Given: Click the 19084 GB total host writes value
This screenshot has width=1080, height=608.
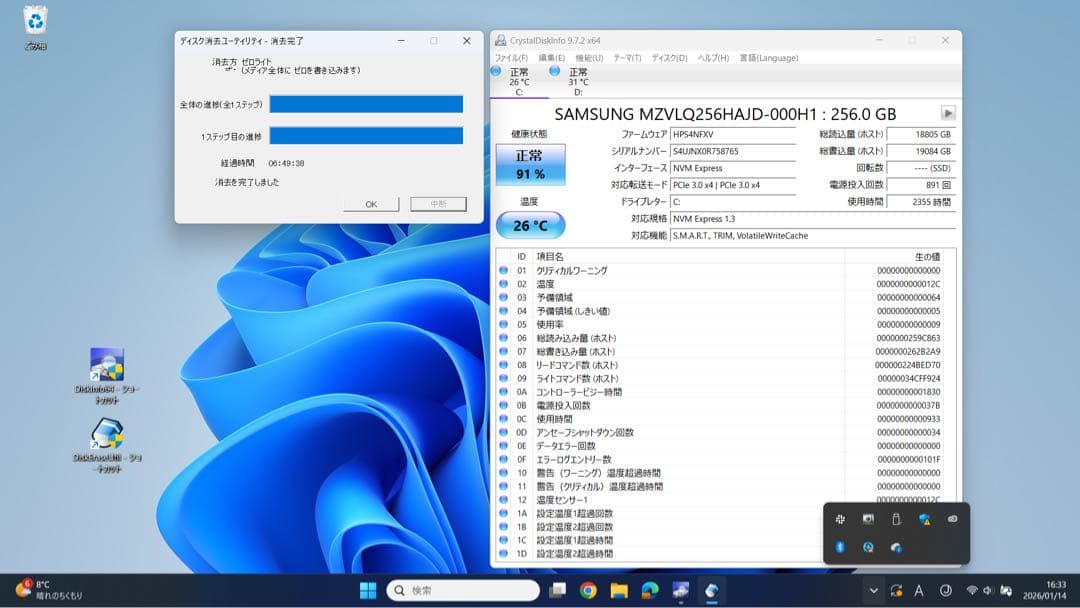Looking at the screenshot, I should (921, 151).
